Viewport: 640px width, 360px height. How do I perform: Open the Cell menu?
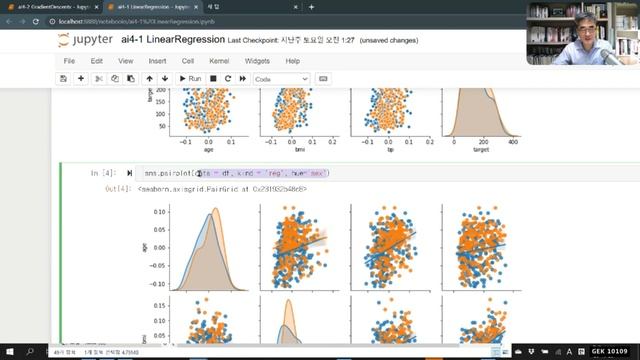pyautogui.click(x=188, y=61)
